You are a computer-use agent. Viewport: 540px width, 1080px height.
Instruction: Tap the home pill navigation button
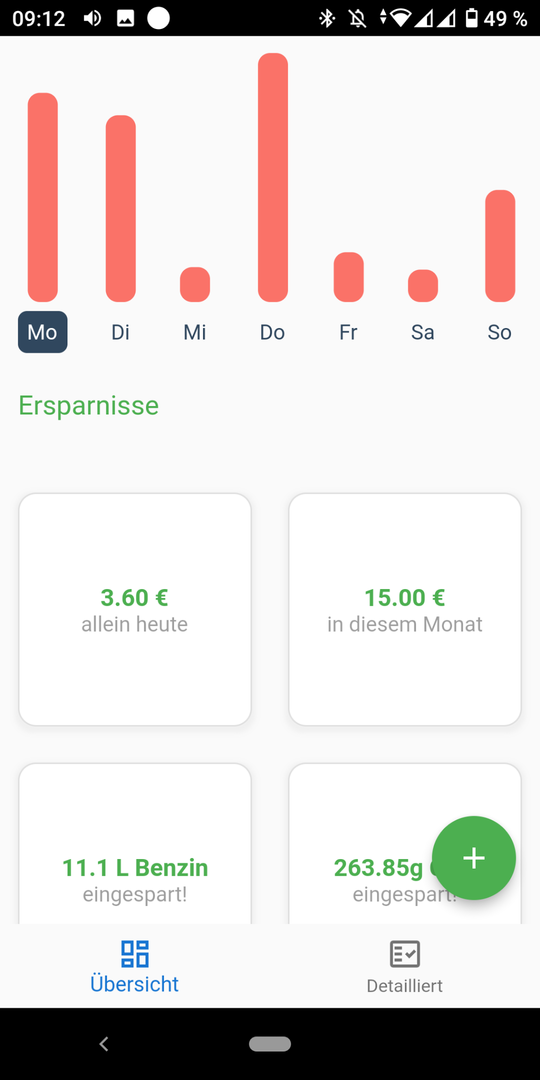[270, 1044]
